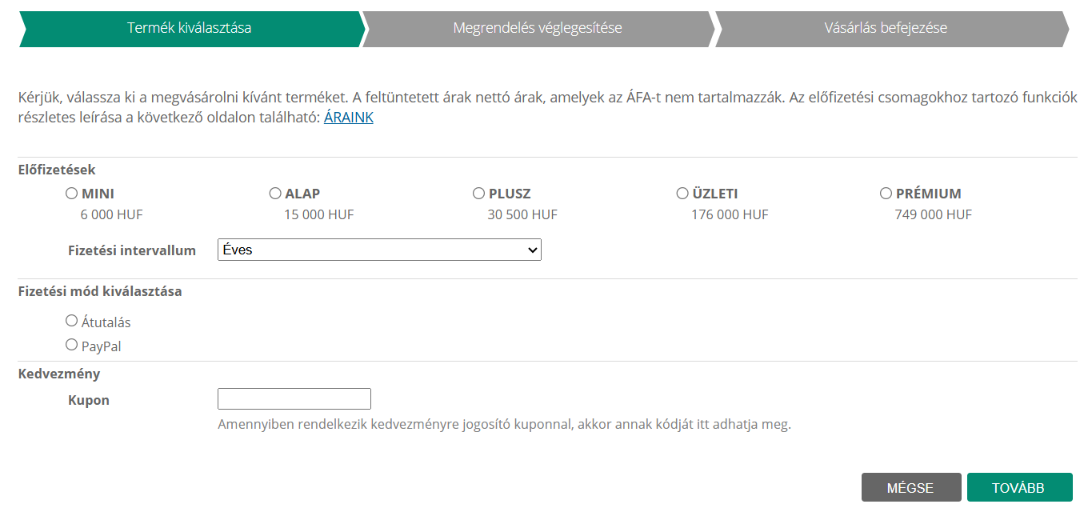Select the MINI subscription radio button
Image resolution: width=1080 pixels, height=512 pixels.
tap(72, 194)
